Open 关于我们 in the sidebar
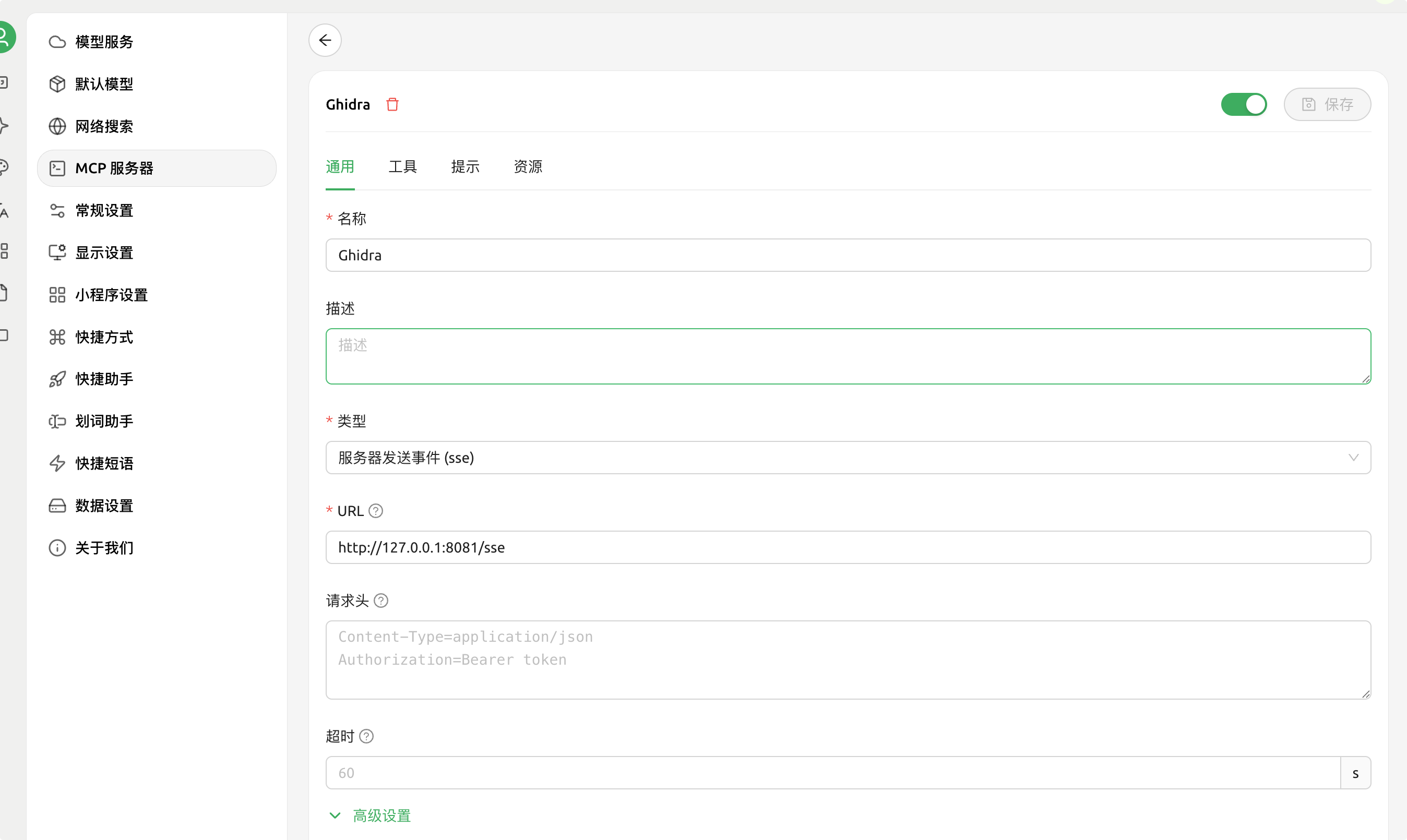 tap(104, 547)
